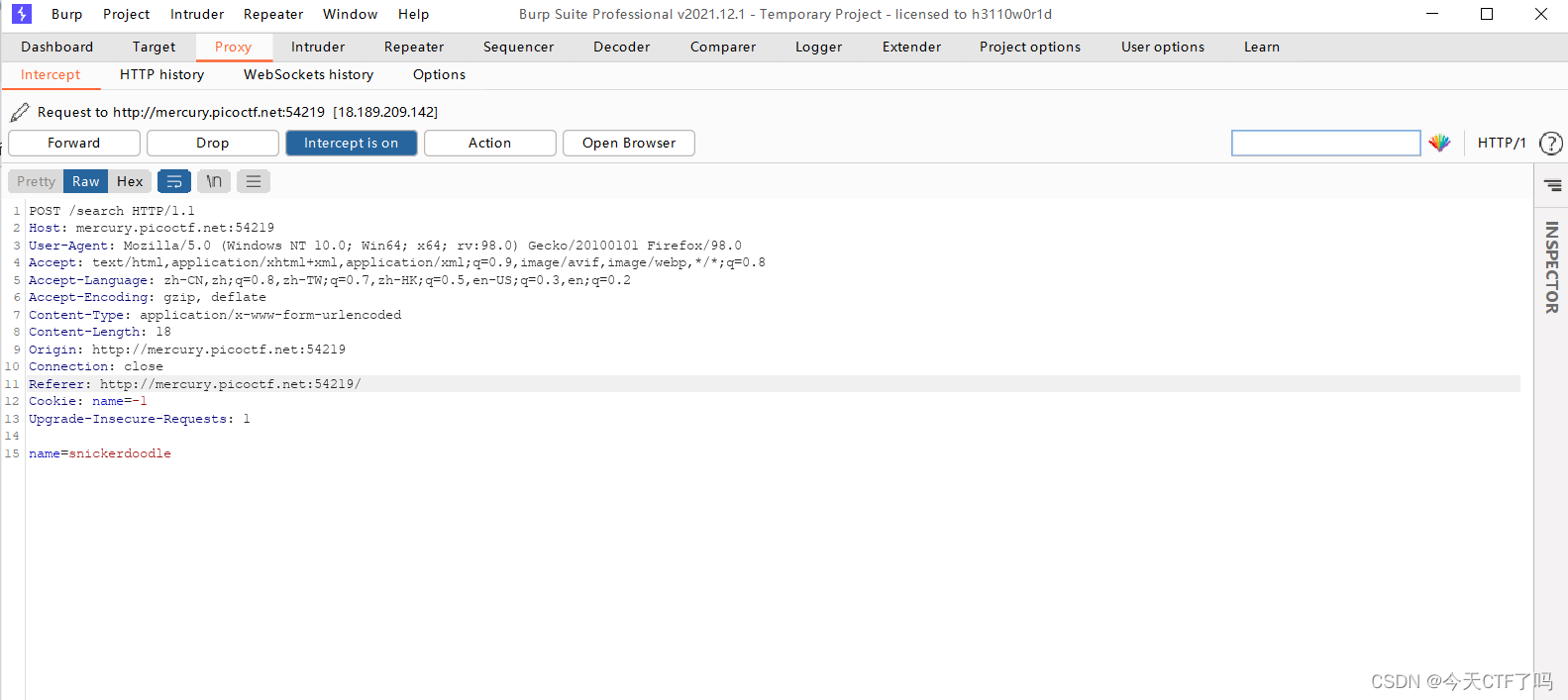
Task: Open the Project options tab
Action: point(1030,47)
